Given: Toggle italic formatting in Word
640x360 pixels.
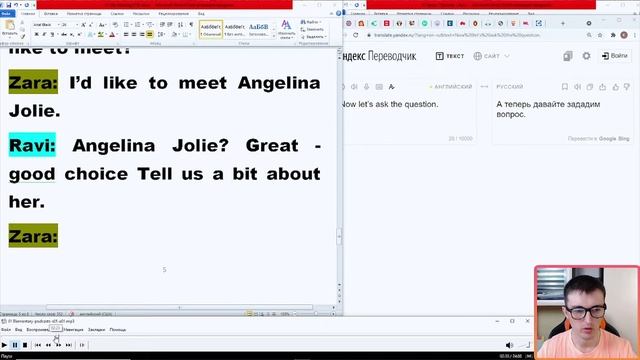Looking at the screenshot, I should (x=44, y=34).
